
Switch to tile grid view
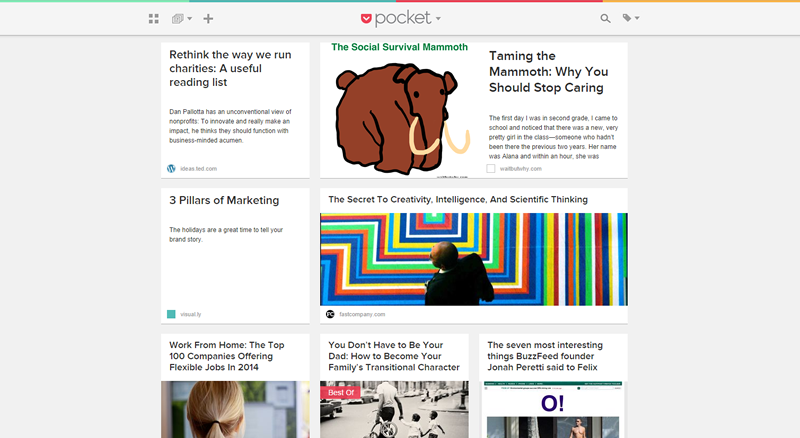(154, 18)
